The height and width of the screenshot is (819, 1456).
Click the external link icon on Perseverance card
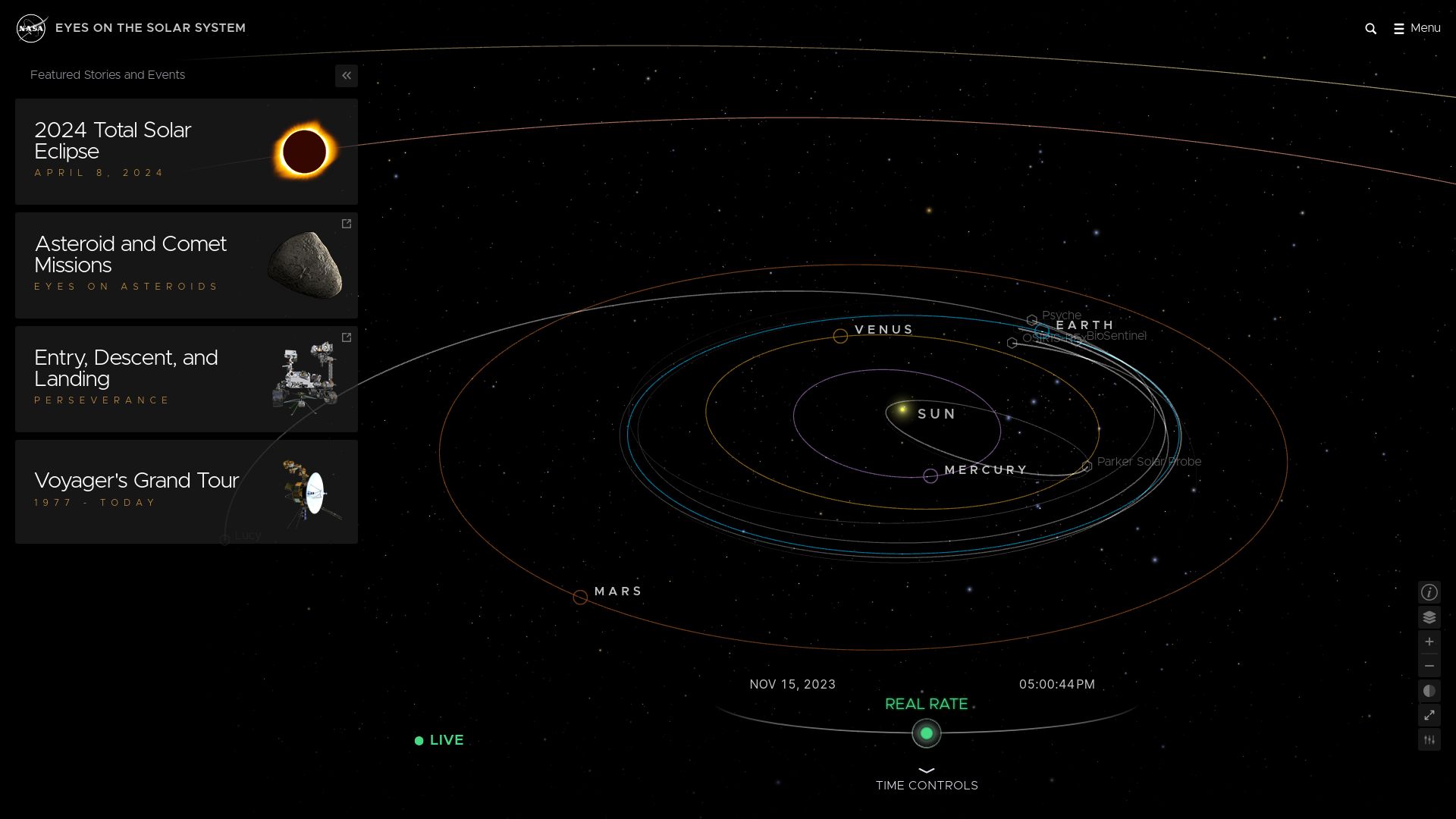347,337
